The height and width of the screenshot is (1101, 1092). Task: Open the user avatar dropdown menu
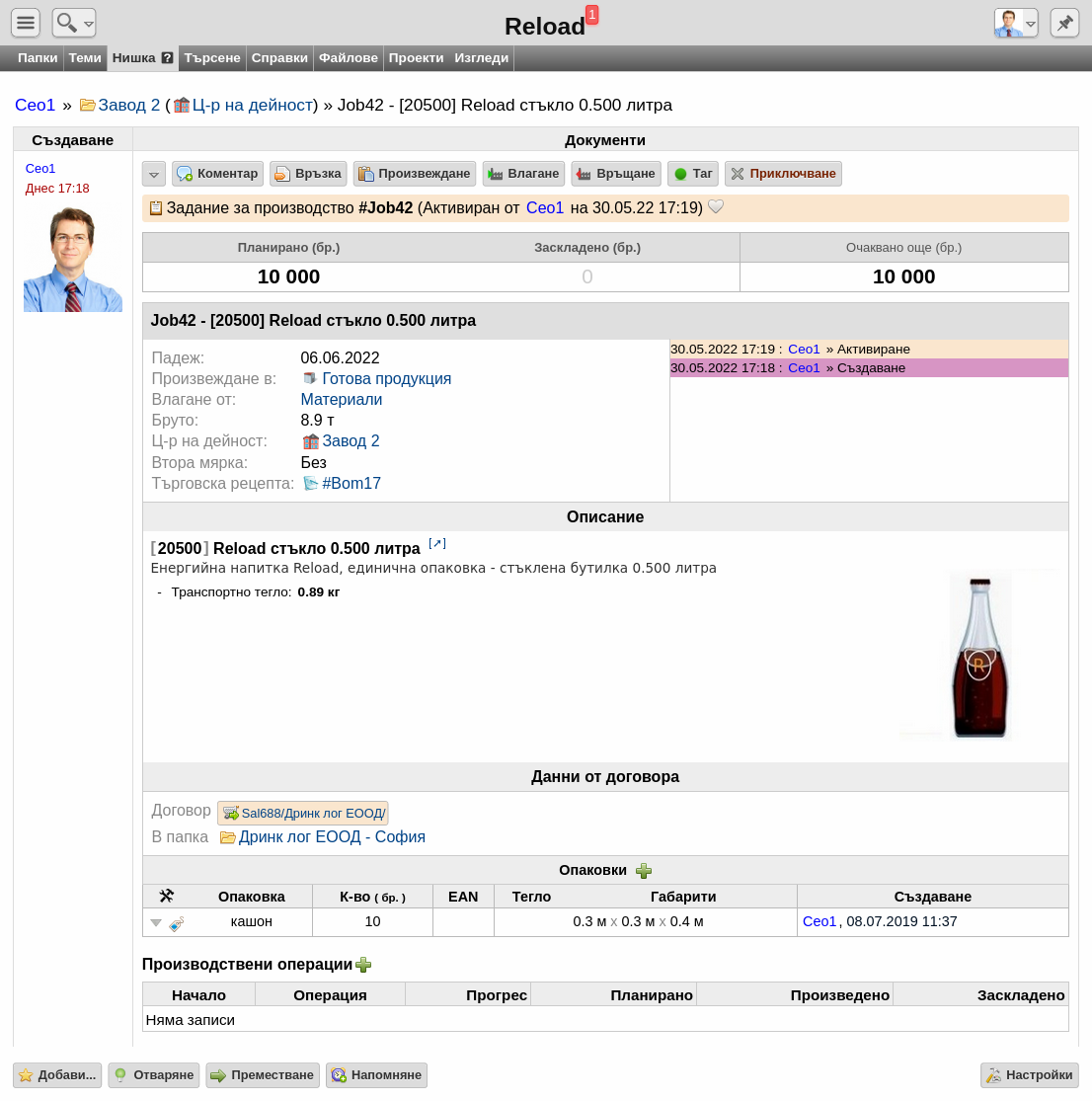(x=1015, y=23)
